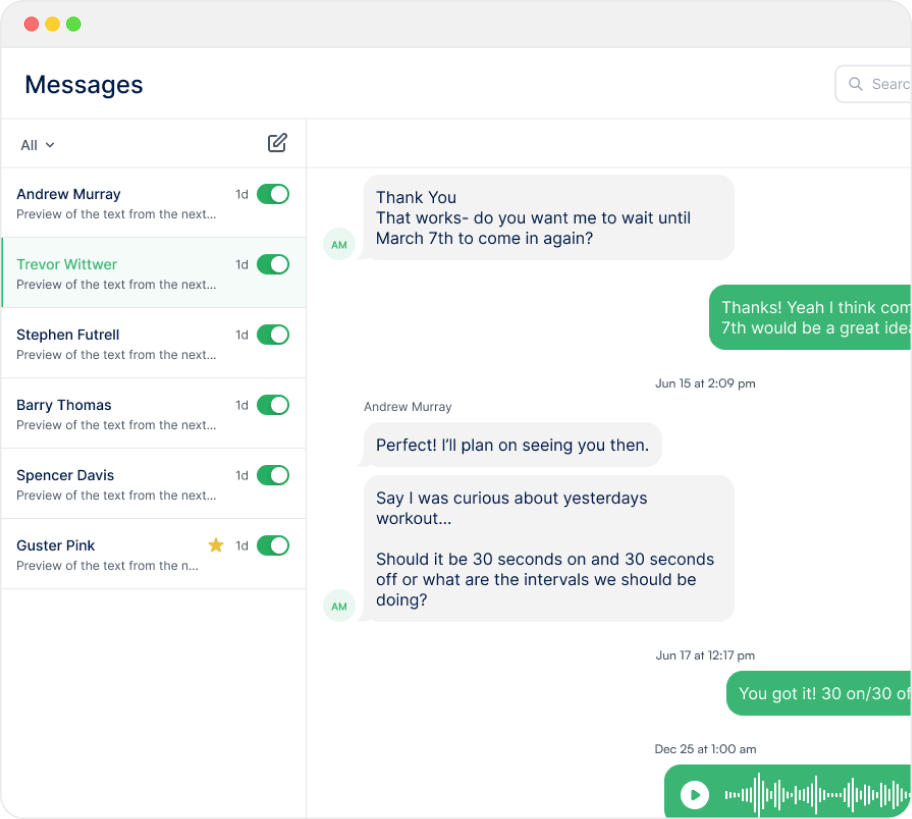Click AM avatar beside workout intervals message
The height and width of the screenshot is (819, 912).
(339, 606)
